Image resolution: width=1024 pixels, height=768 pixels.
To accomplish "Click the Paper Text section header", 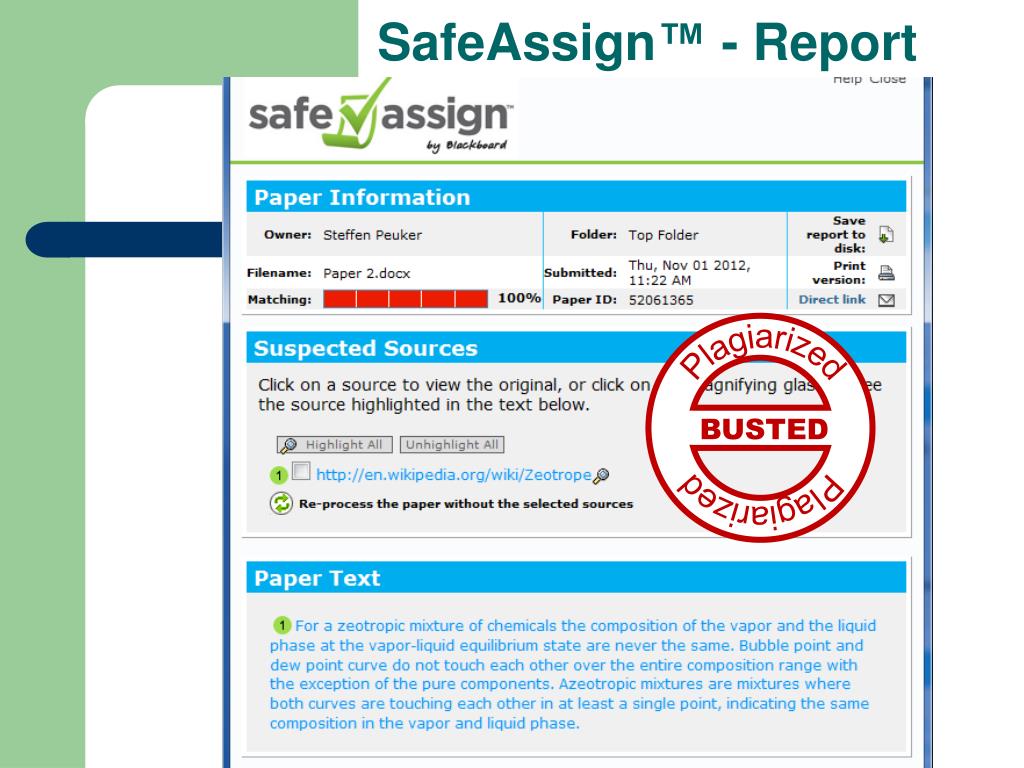I will 576,577.
